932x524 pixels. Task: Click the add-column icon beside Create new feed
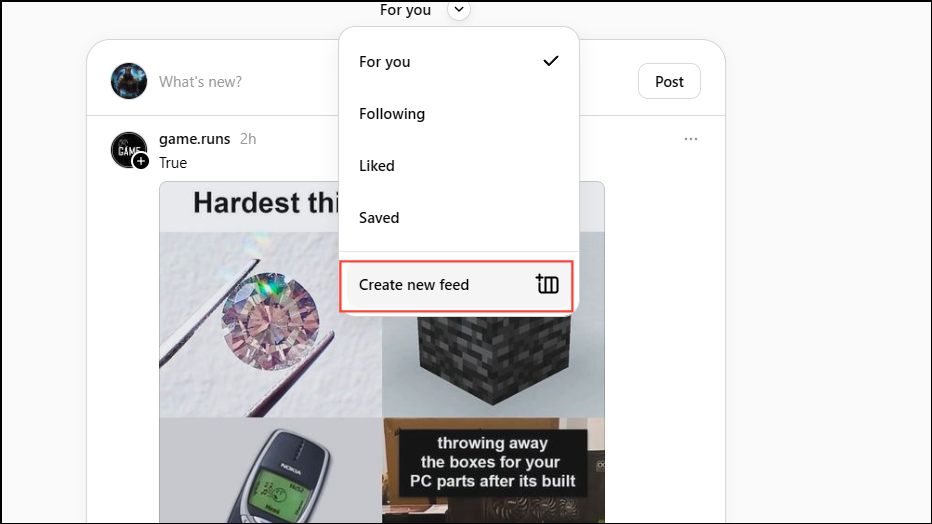coord(547,285)
